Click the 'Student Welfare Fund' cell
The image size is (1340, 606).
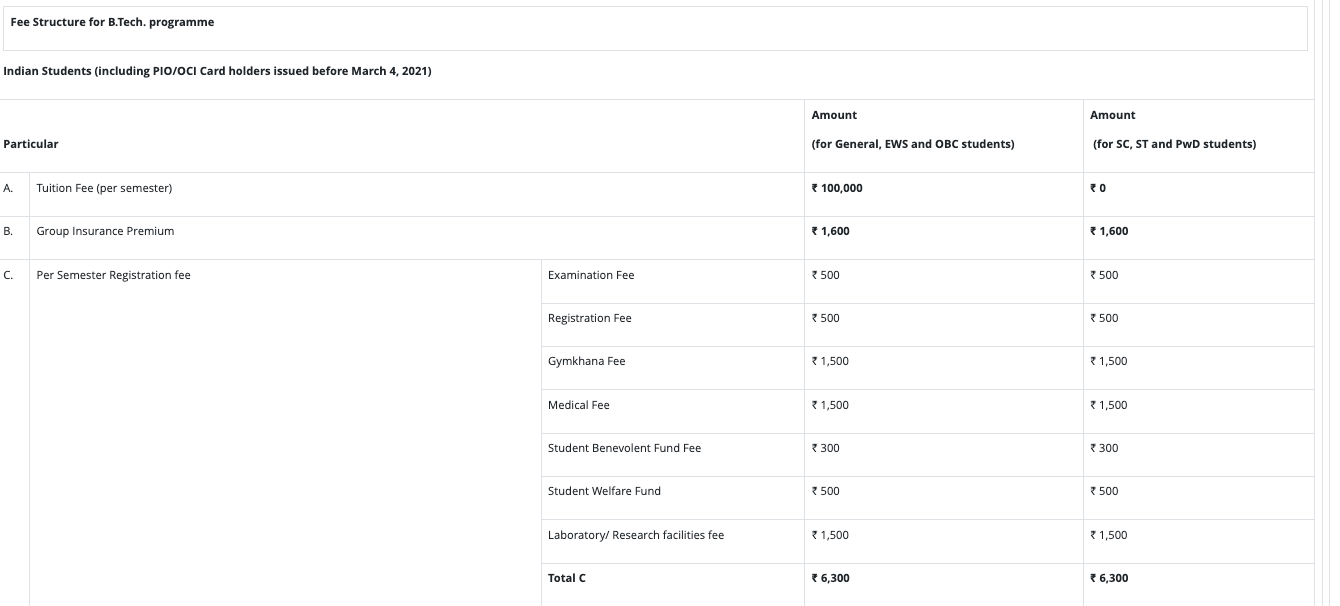pos(605,490)
